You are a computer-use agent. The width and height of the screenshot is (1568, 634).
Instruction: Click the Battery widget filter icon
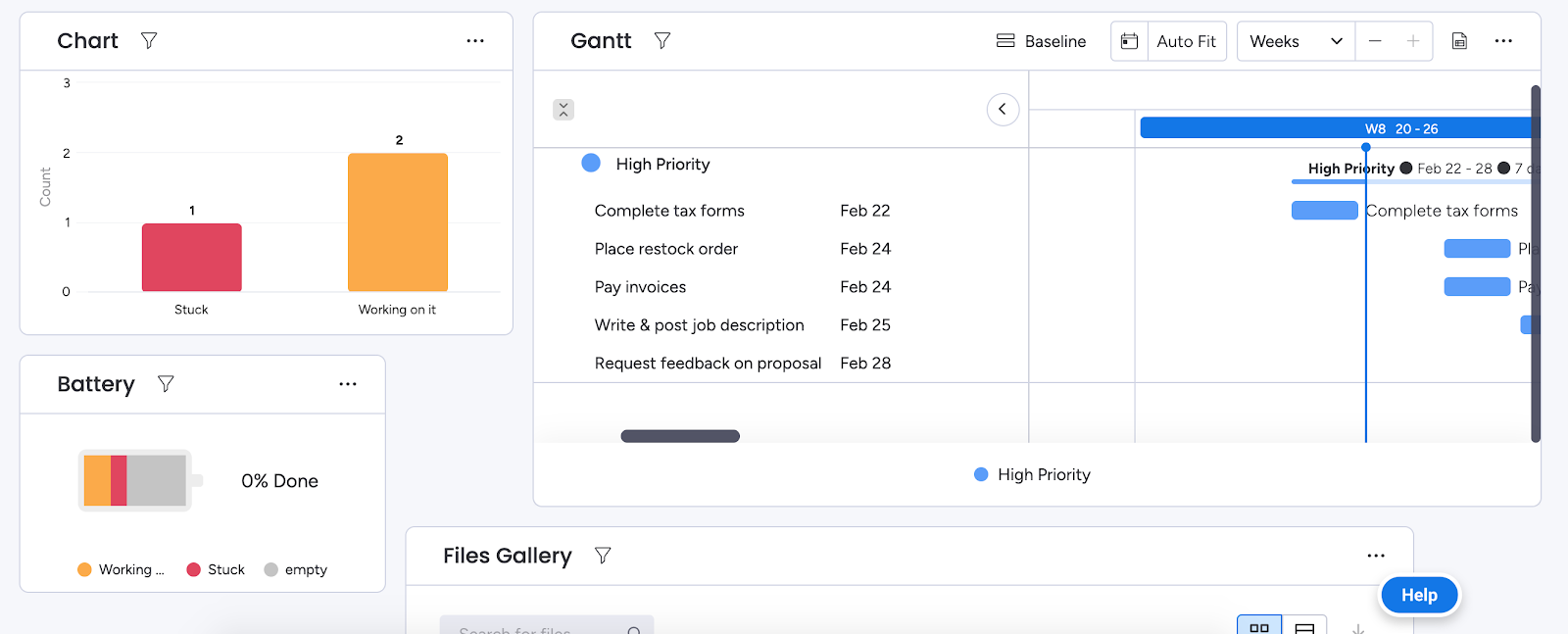coord(166,384)
